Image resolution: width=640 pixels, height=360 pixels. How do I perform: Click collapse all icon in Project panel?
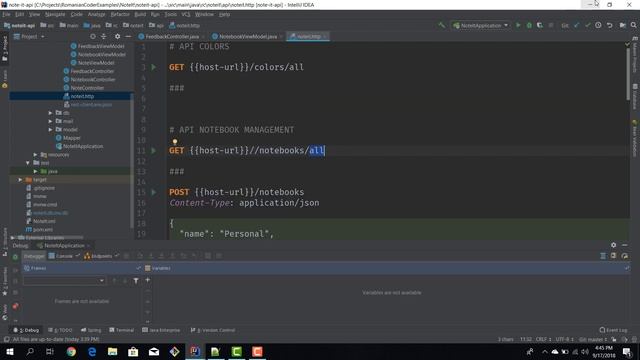point(104,36)
